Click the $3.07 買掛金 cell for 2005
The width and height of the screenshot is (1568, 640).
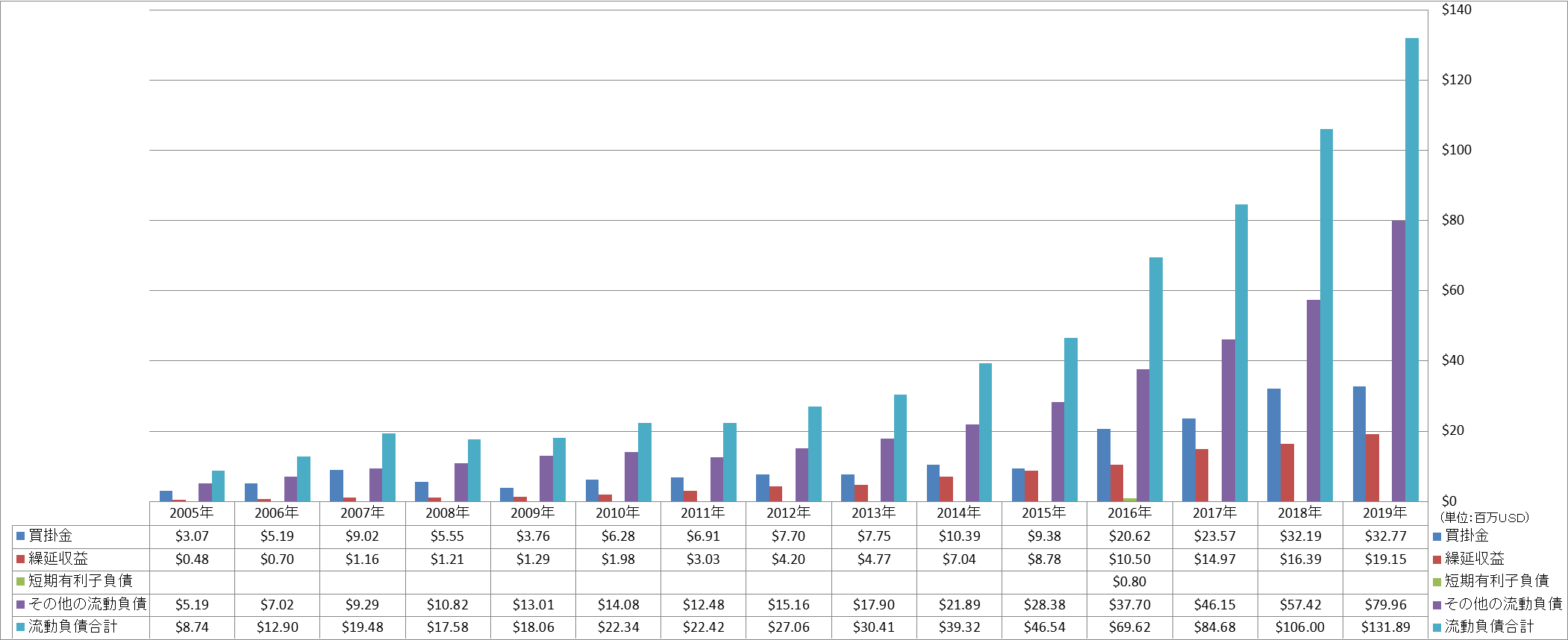click(x=192, y=536)
